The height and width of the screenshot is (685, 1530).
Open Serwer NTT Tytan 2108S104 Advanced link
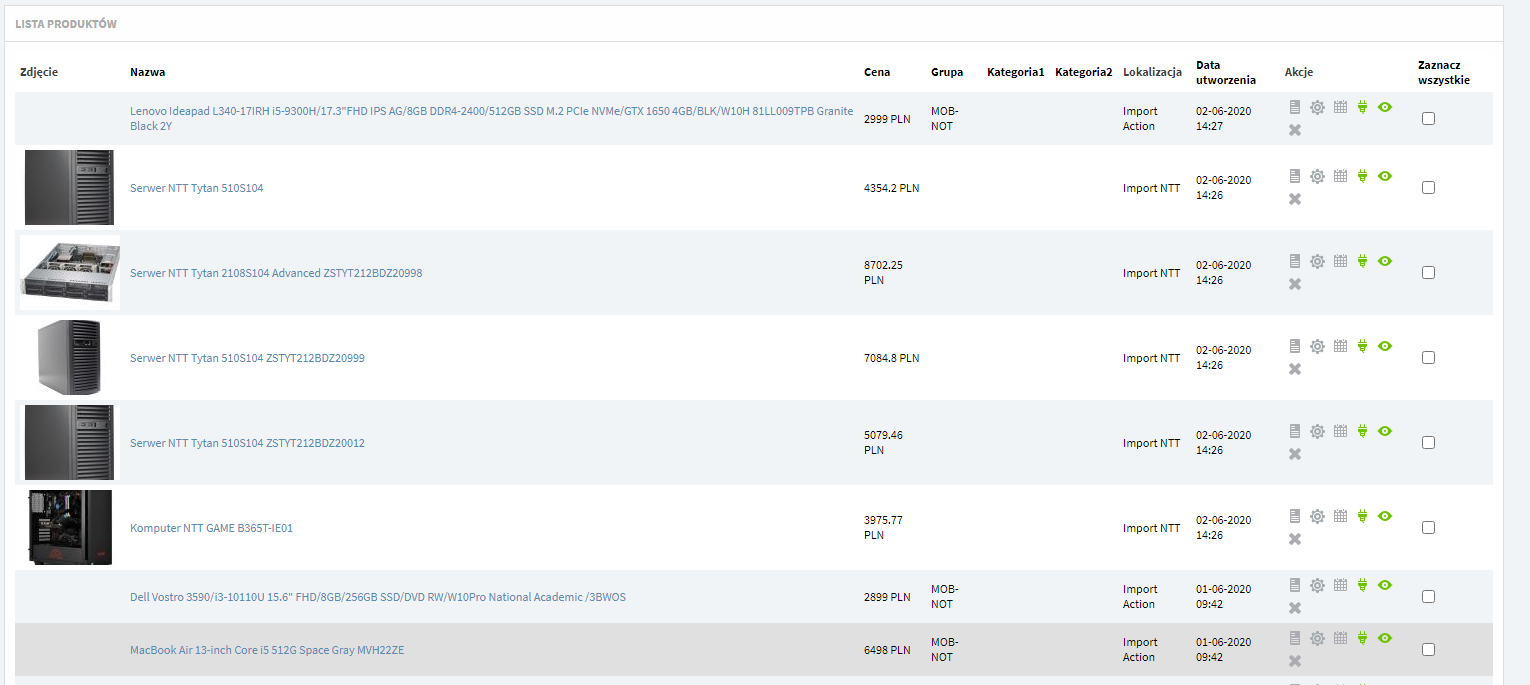click(x=276, y=273)
